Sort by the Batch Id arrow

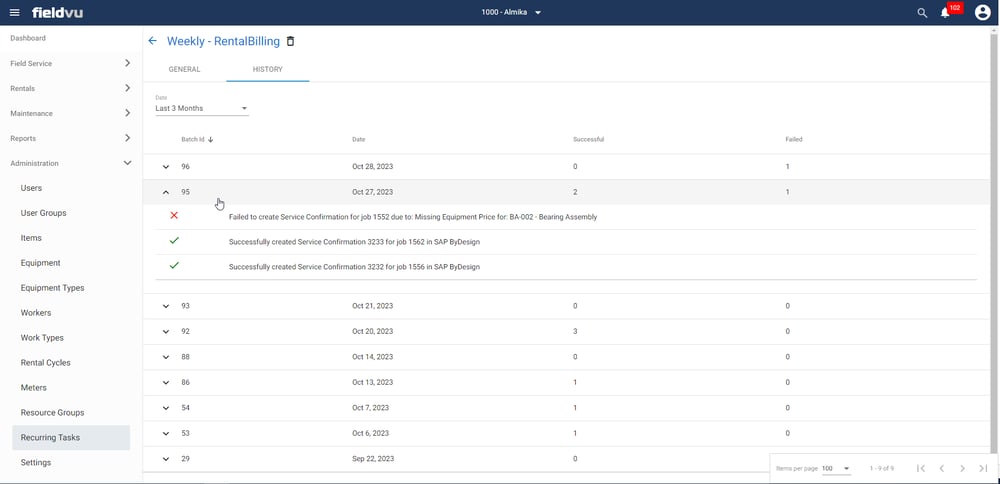coord(210,140)
